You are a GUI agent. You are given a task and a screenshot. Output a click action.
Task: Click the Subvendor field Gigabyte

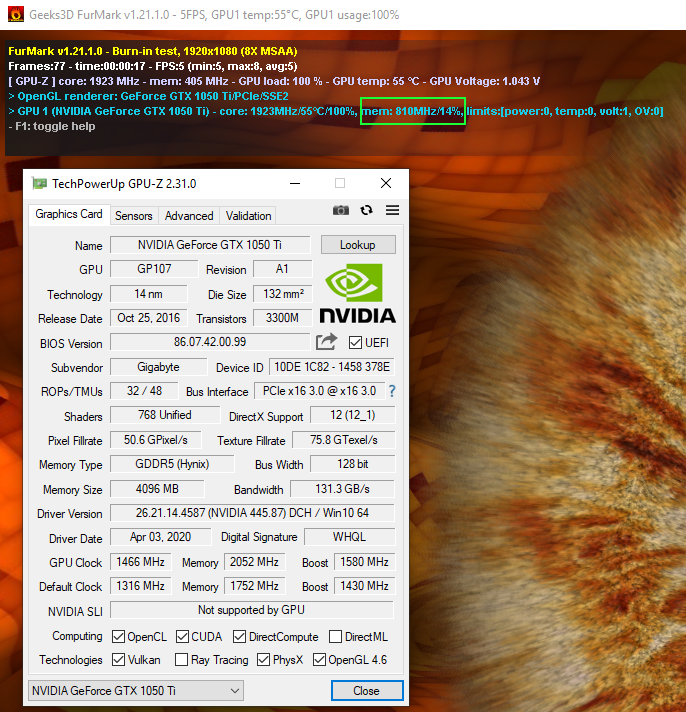coord(158,367)
